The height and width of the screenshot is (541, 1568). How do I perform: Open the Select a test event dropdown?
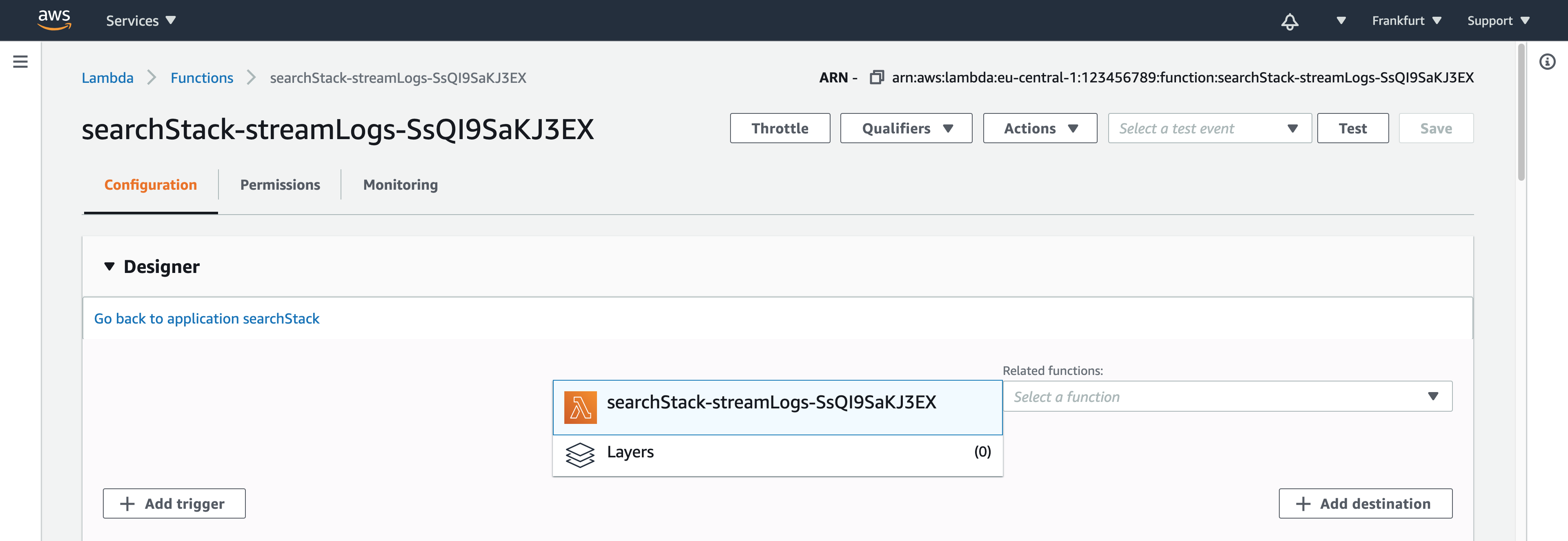(1209, 128)
